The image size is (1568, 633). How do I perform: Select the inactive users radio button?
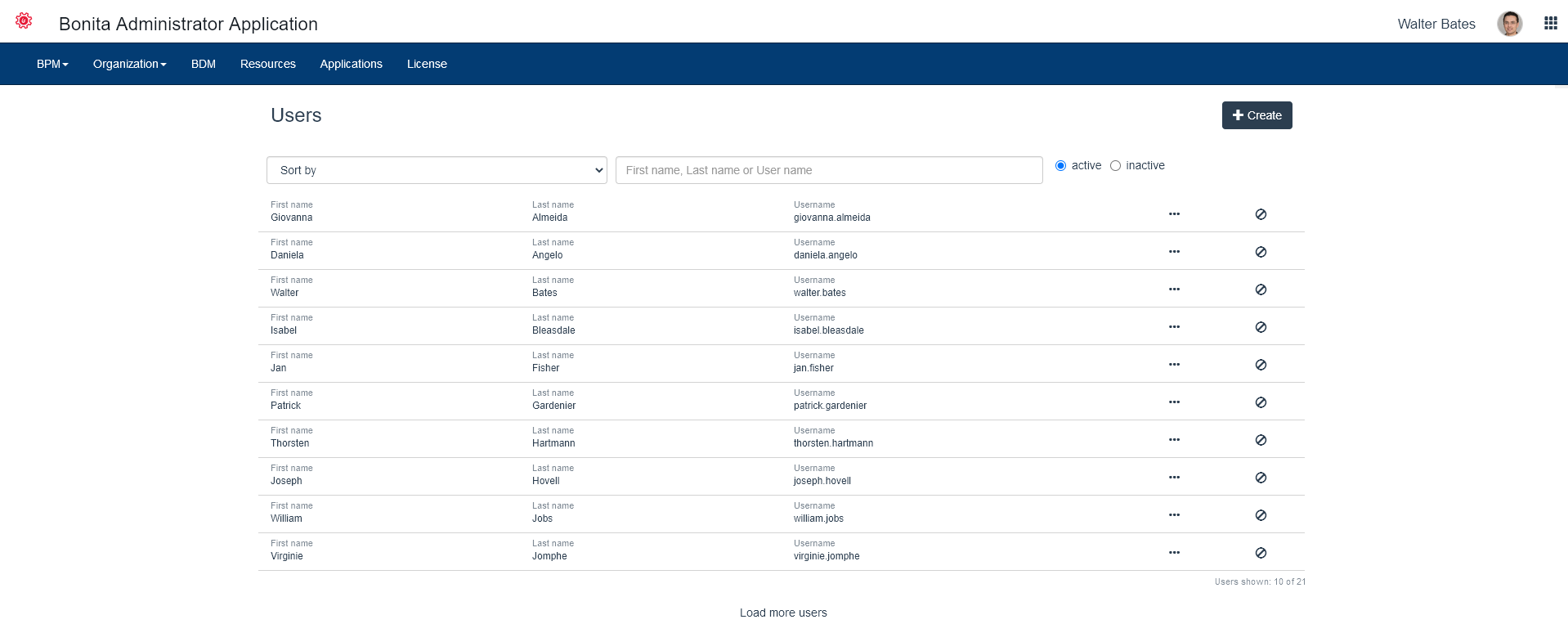click(x=1115, y=166)
